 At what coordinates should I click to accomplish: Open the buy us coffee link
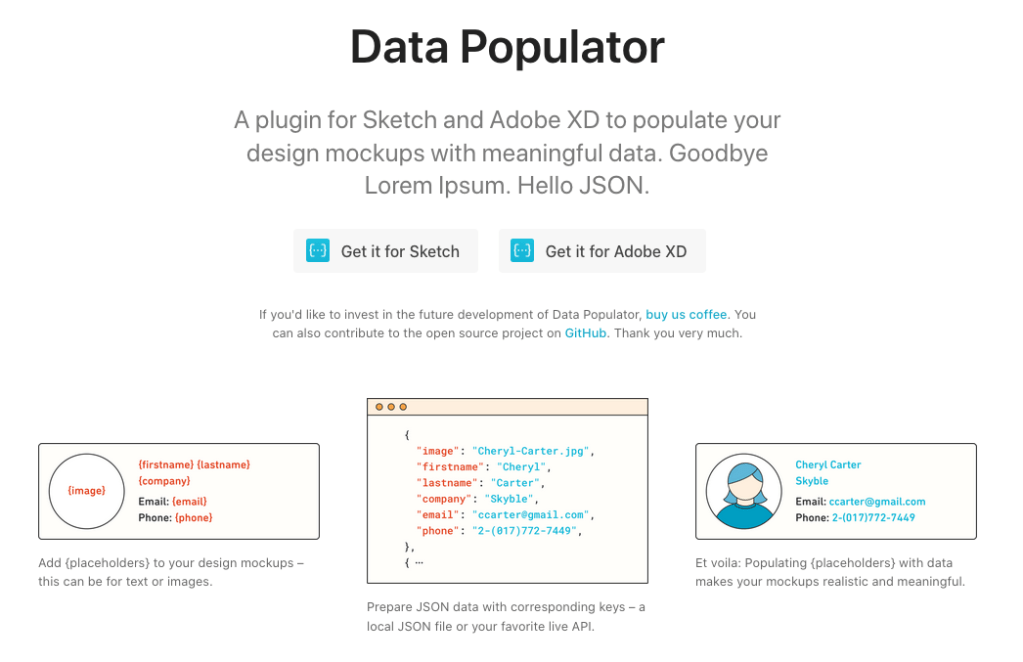pos(687,315)
